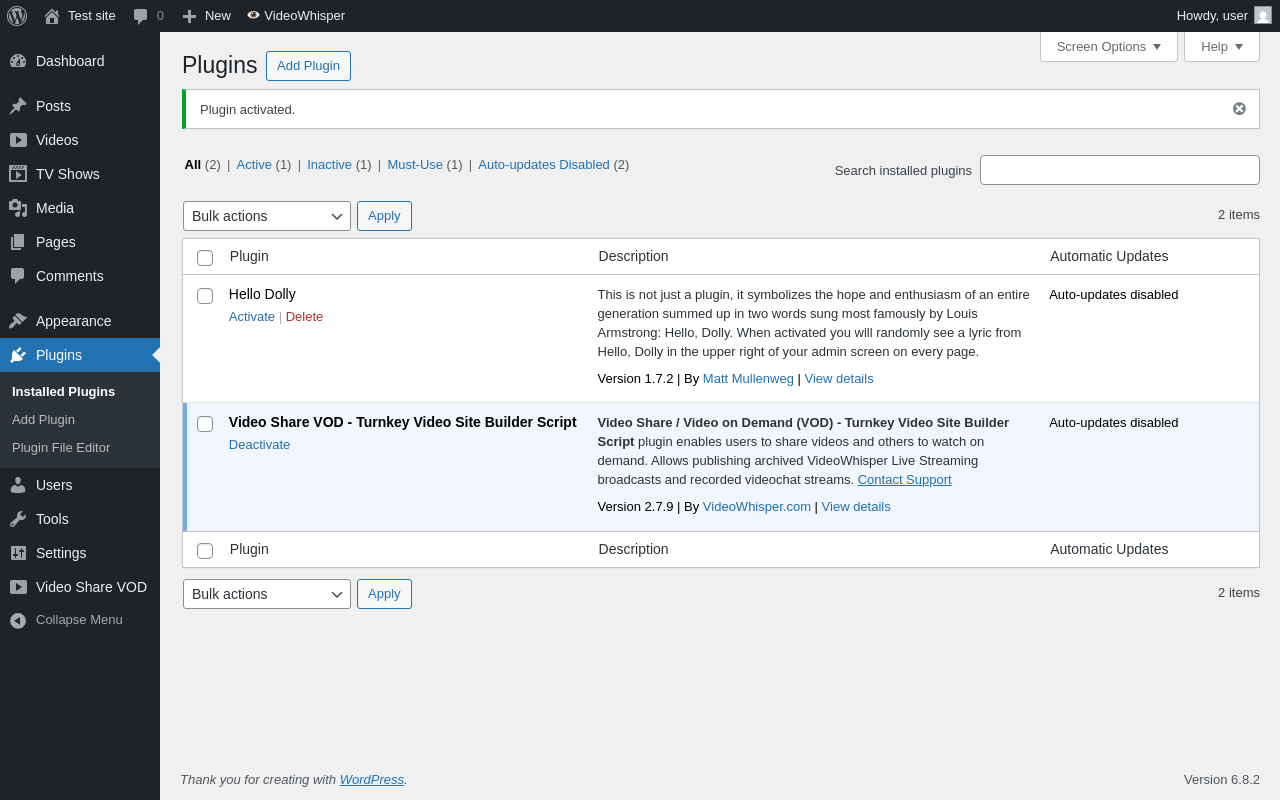Screen dimensions: 1280x800
Task: Dismiss the Plugin activated notice
Action: tap(1239, 109)
